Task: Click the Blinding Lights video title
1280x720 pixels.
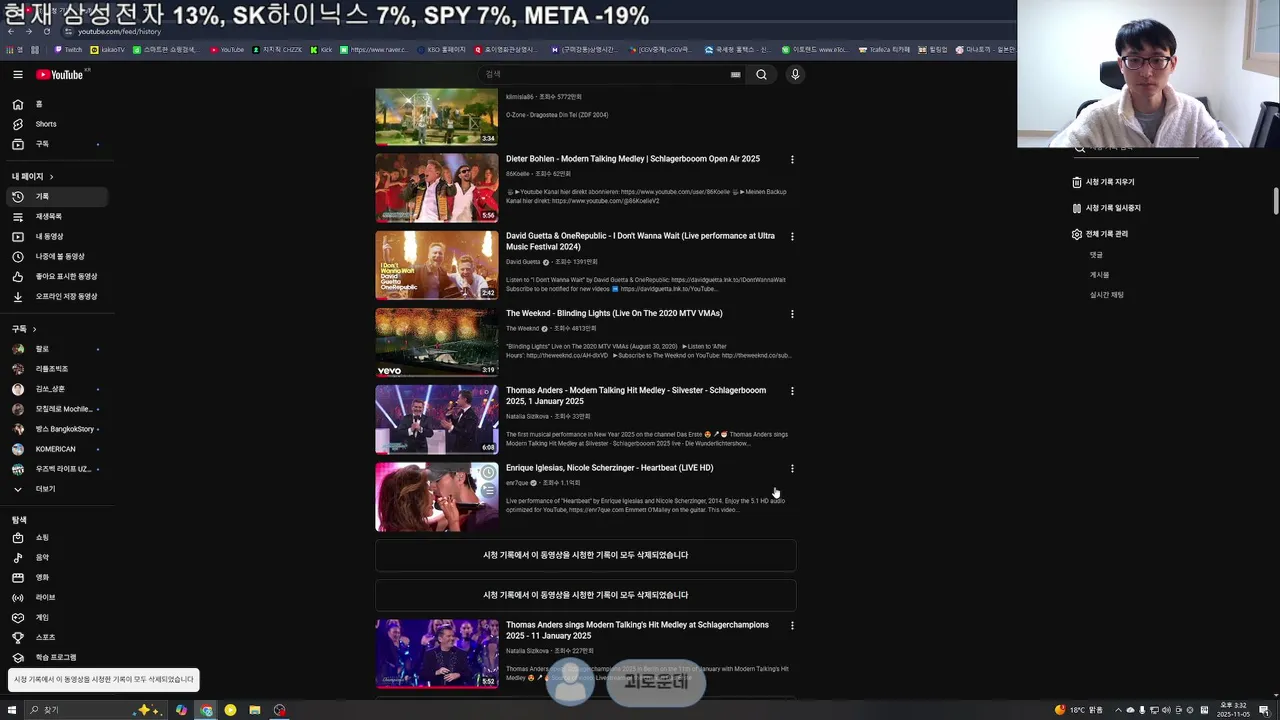Action: [614, 313]
